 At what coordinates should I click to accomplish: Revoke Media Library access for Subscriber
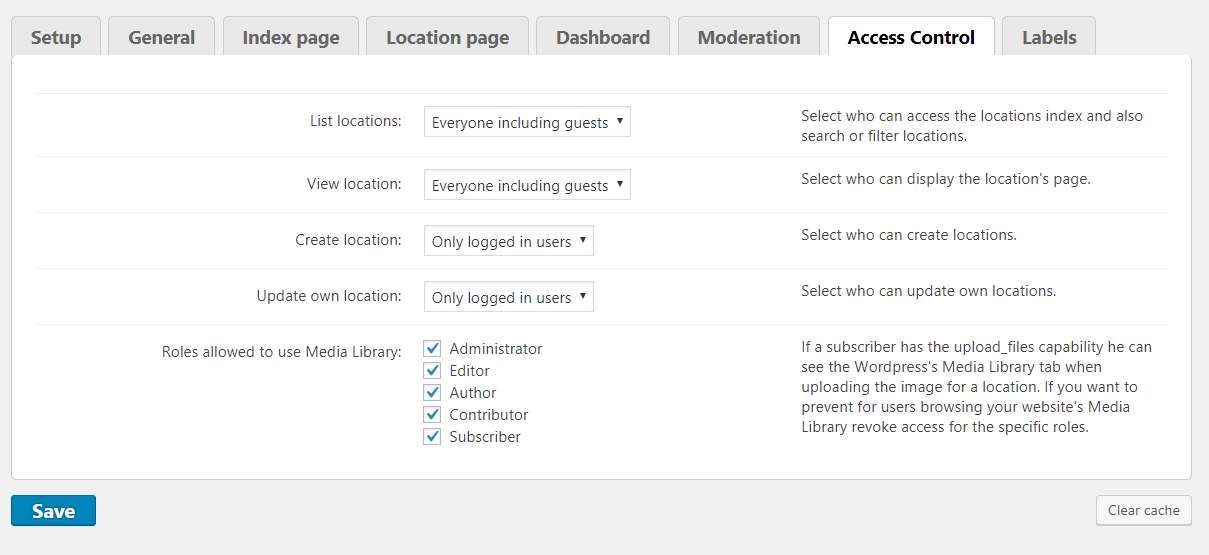point(432,437)
